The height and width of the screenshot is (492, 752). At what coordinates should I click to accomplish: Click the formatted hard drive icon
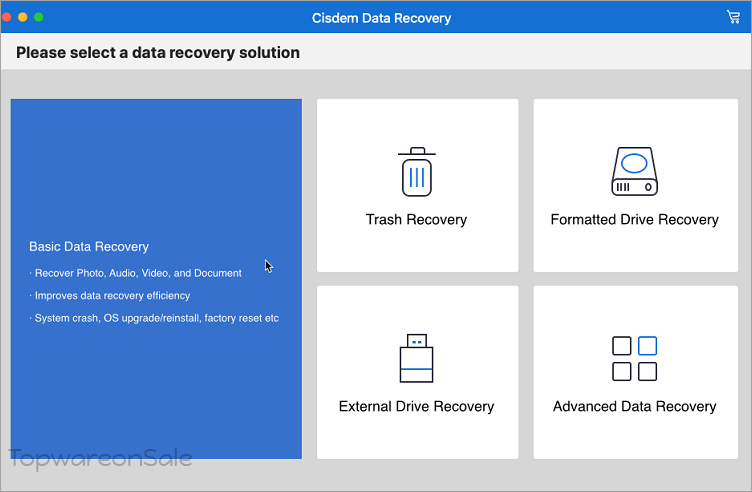[x=634, y=171]
